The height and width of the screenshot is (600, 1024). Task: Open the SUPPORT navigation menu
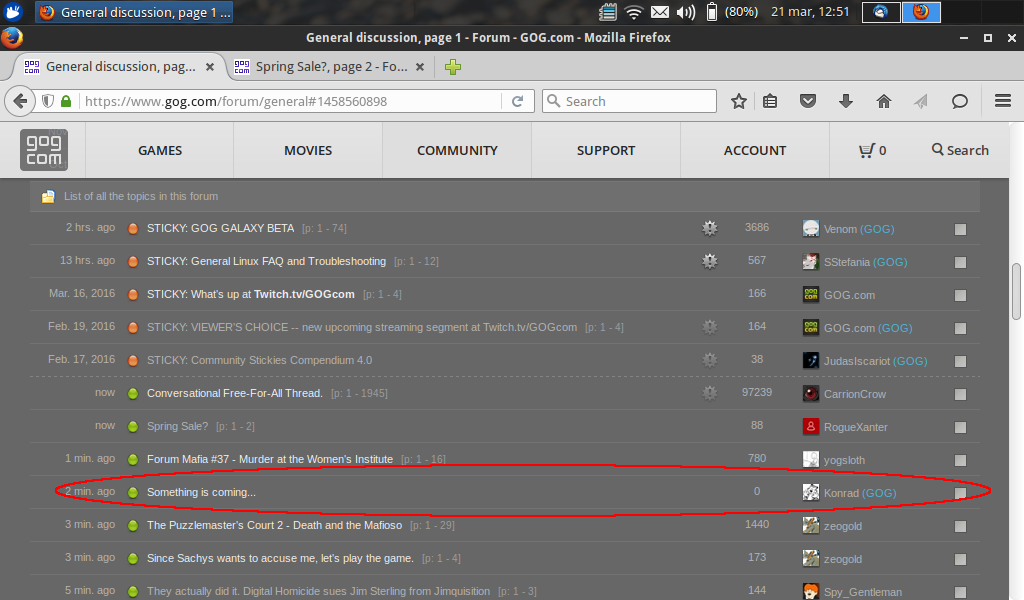[x=606, y=150]
